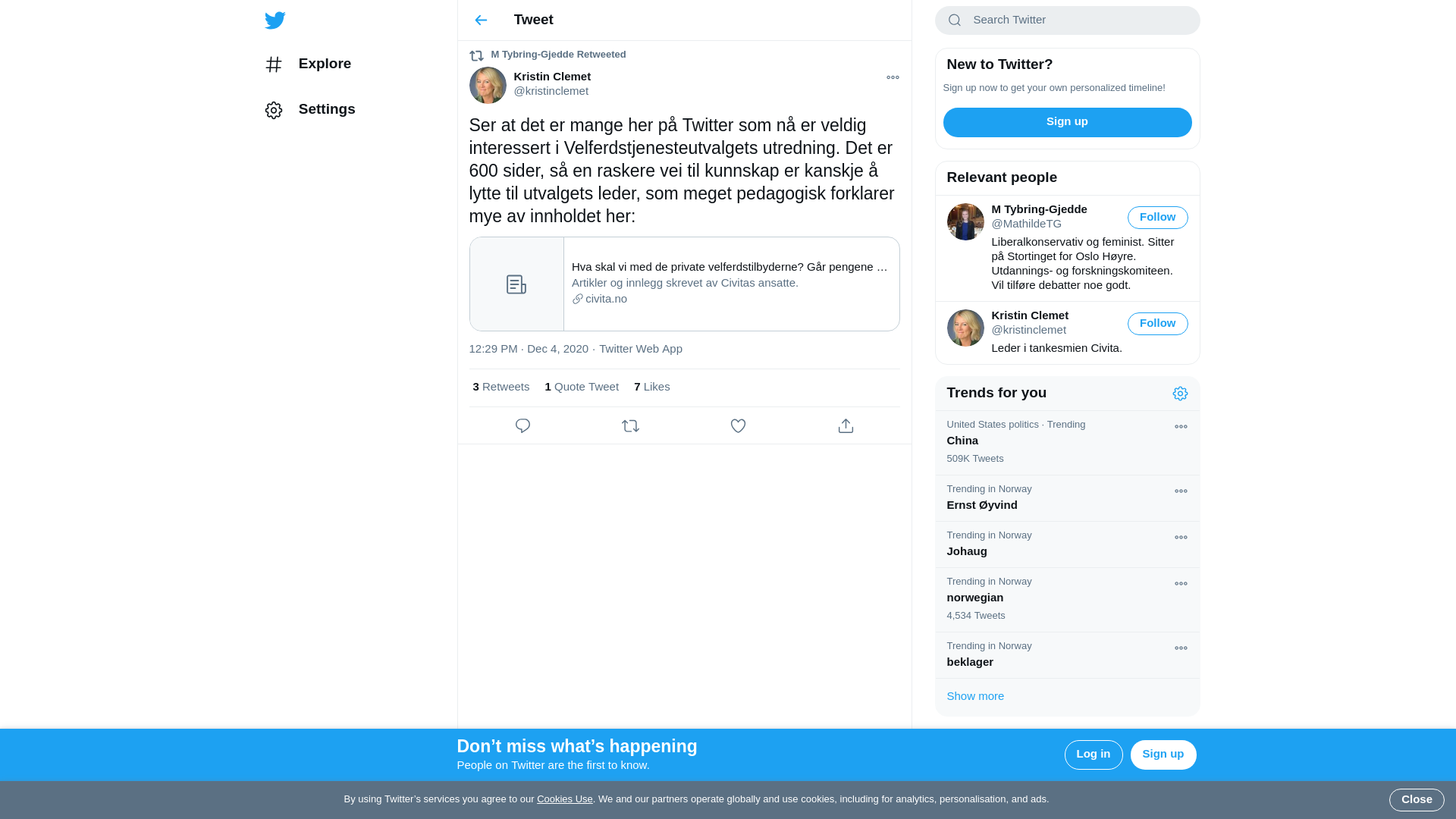Share the tweet with the share icon
This screenshot has height=819, width=1456.
coord(846,426)
